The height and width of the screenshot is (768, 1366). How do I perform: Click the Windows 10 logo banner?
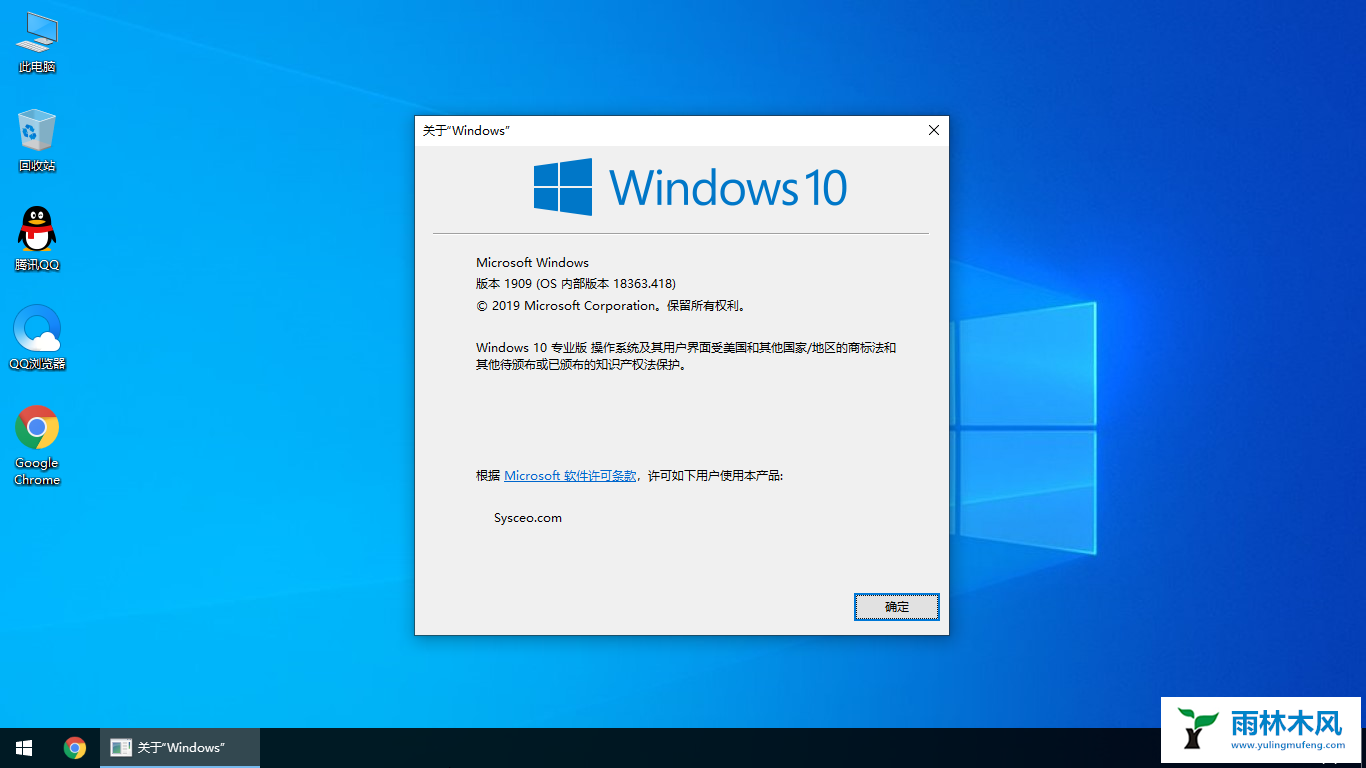[690, 187]
